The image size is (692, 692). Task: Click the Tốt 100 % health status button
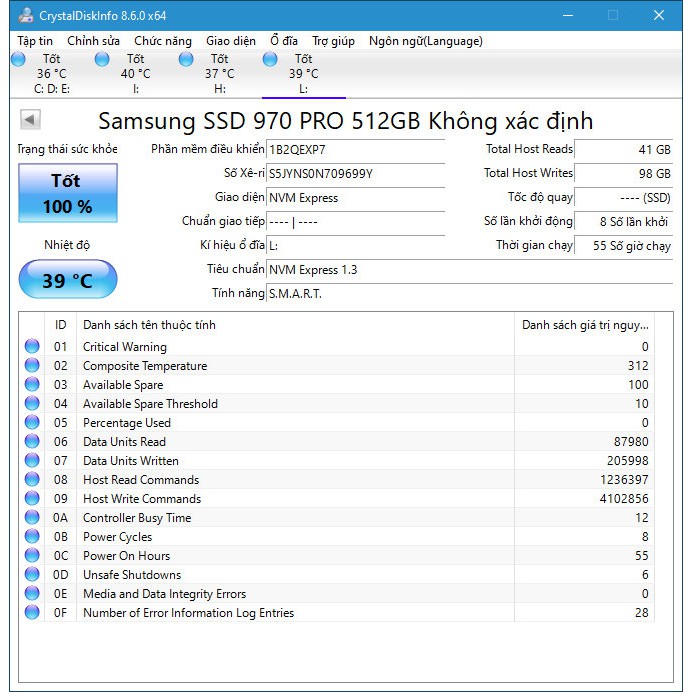point(68,193)
